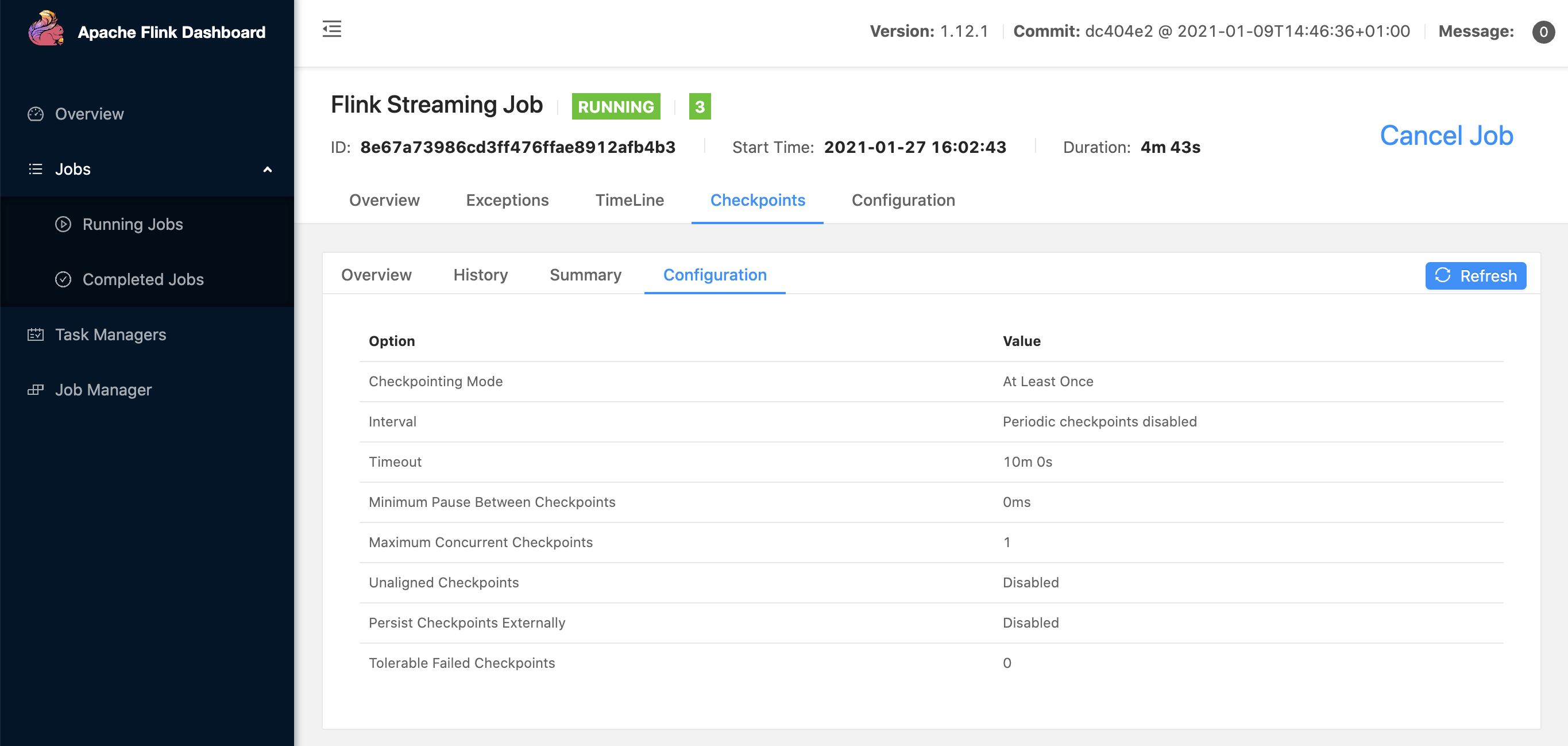Viewport: 1568px width, 746px height.
Task: Collapse sidebar with the menu fold icon
Action: click(x=332, y=29)
